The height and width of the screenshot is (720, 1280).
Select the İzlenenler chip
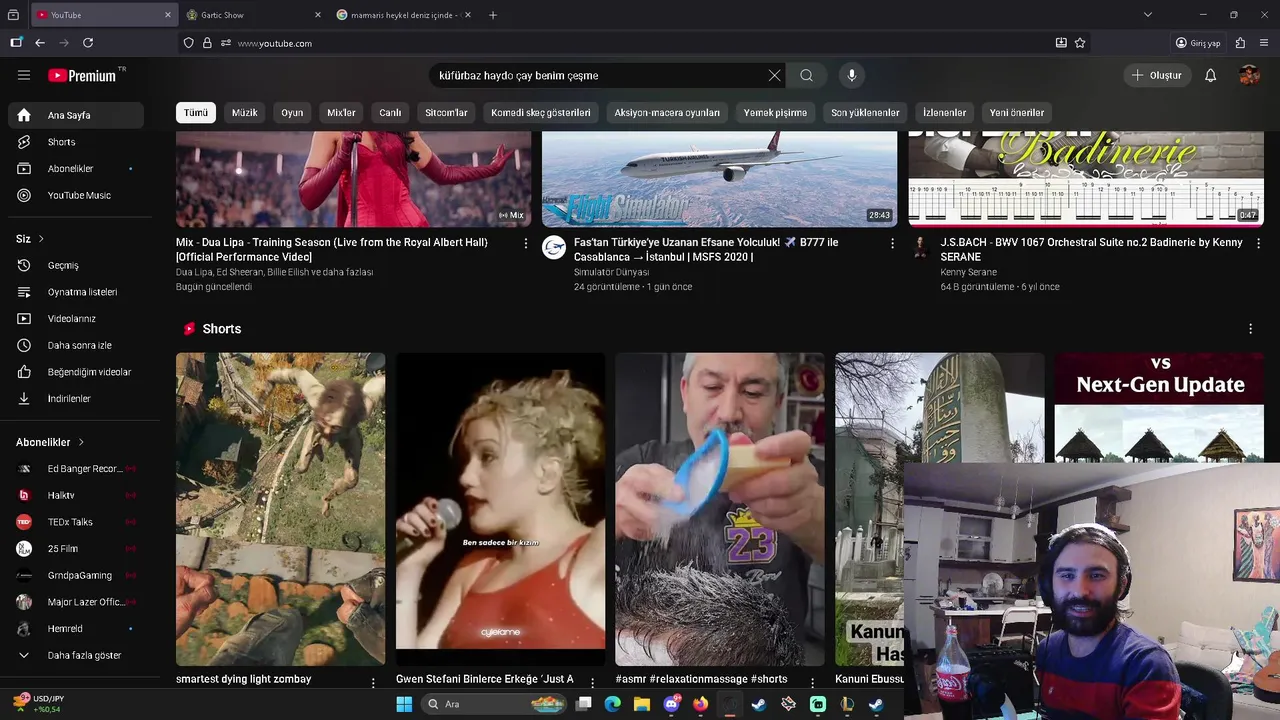[944, 113]
